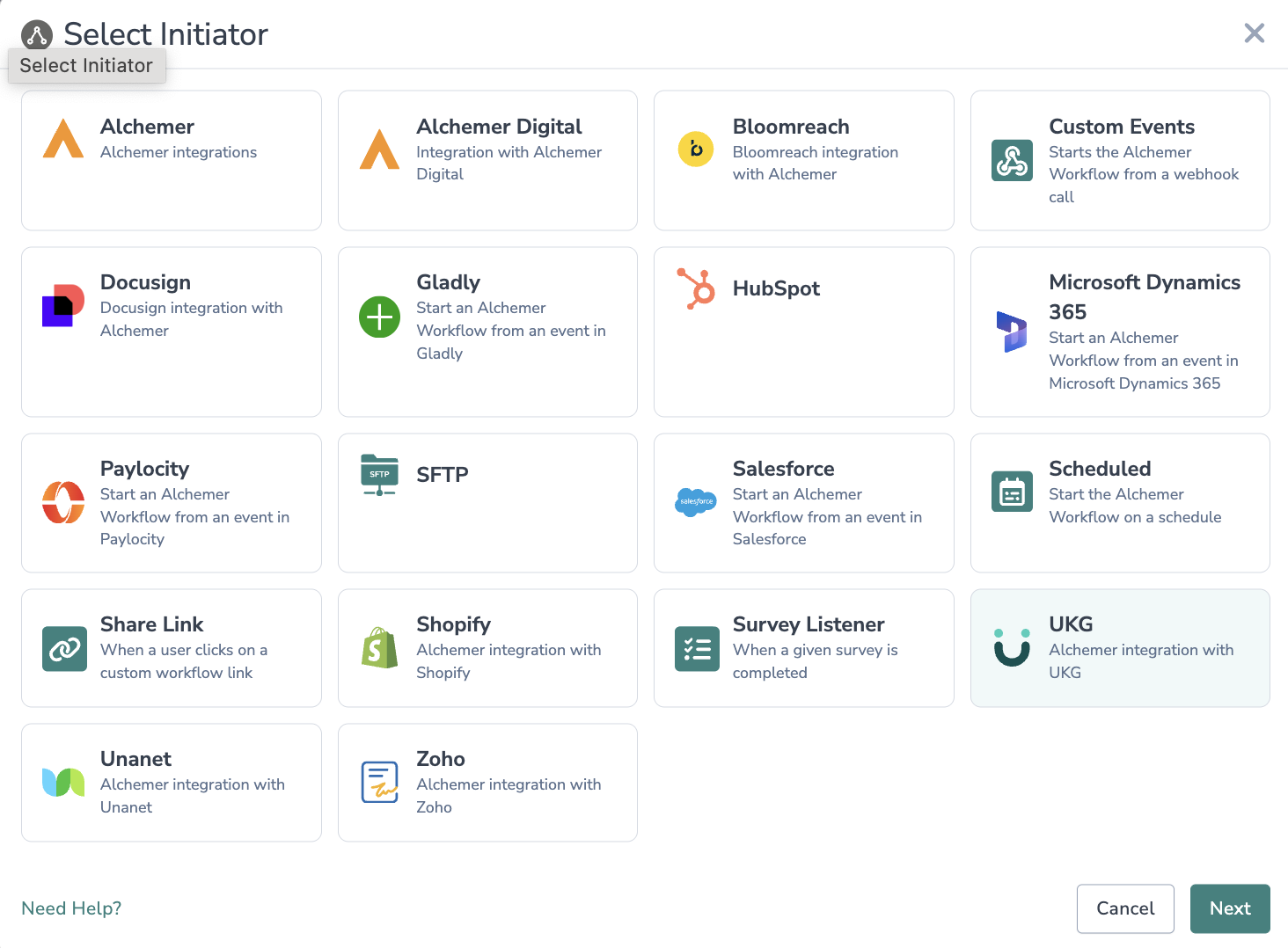Click the Docusign card title

[x=145, y=282]
